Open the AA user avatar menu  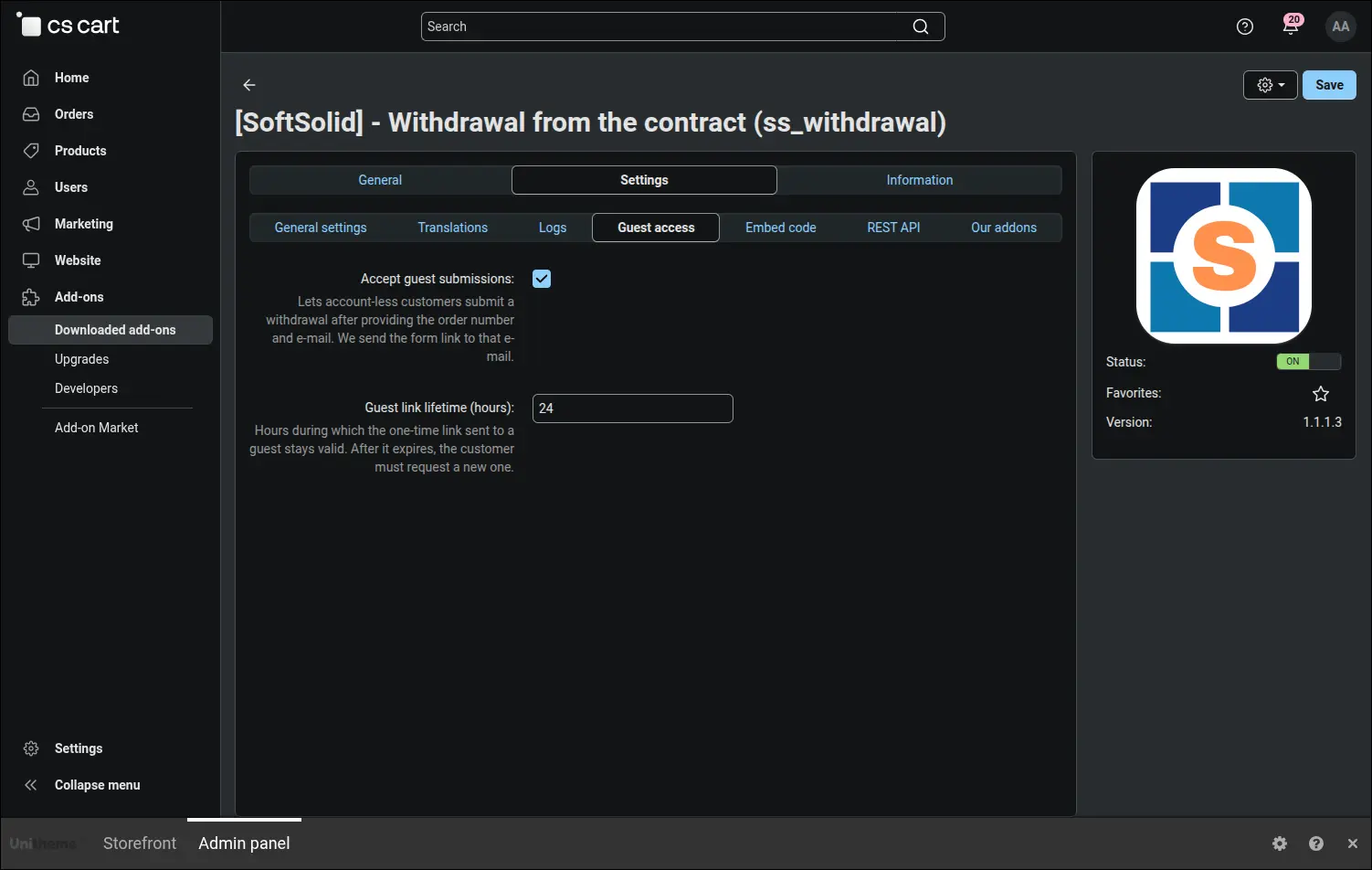point(1341,27)
